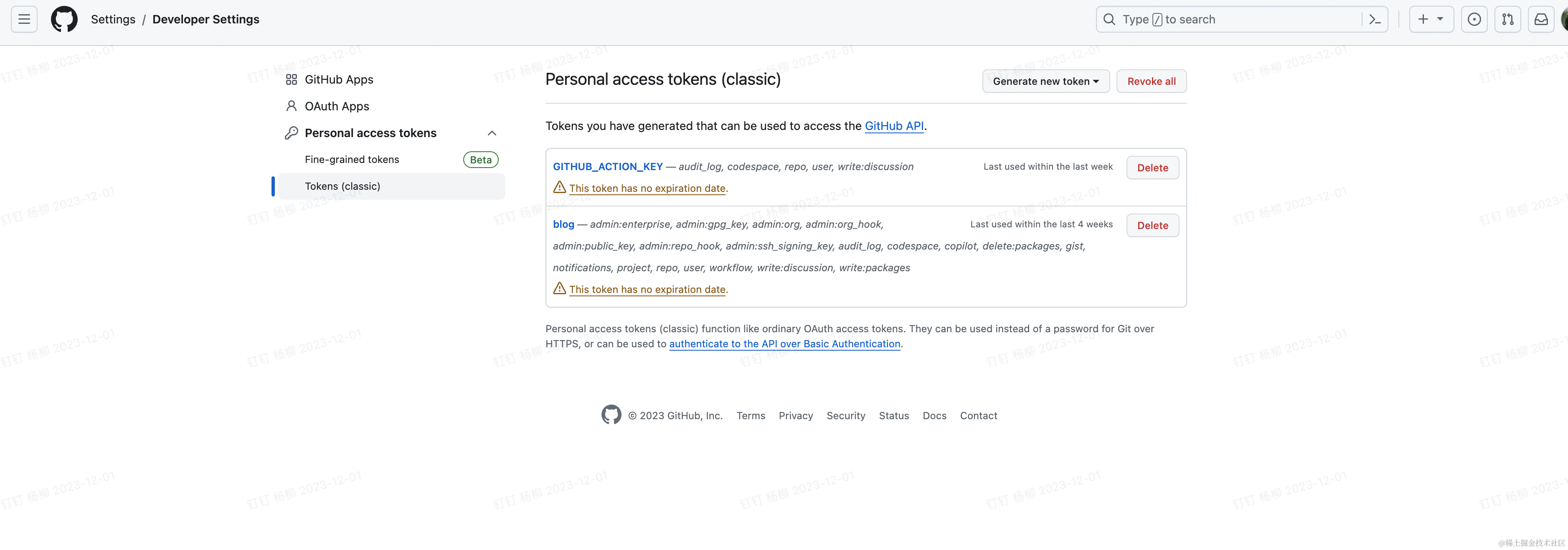
Task: Open the blog token link
Action: click(563, 224)
